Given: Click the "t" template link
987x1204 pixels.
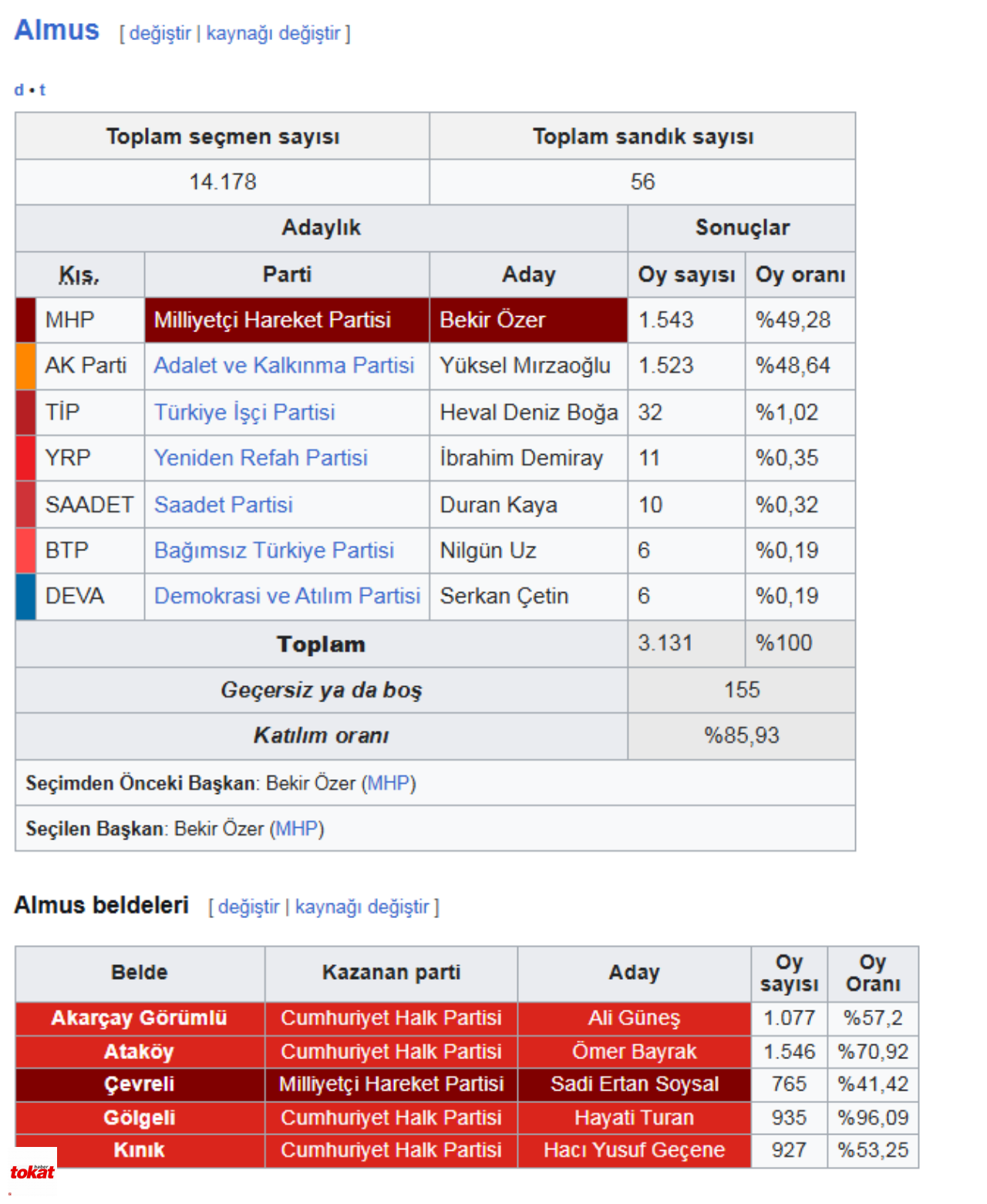Looking at the screenshot, I should (42, 89).
